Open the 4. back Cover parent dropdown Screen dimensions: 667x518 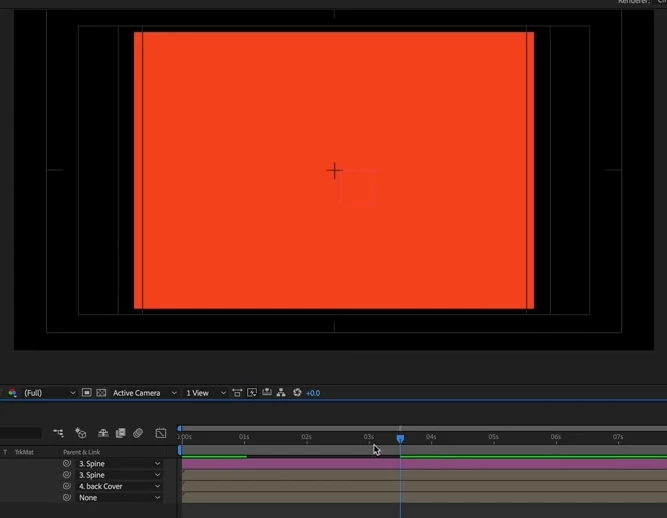pyautogui.click(x=119, y=486)
